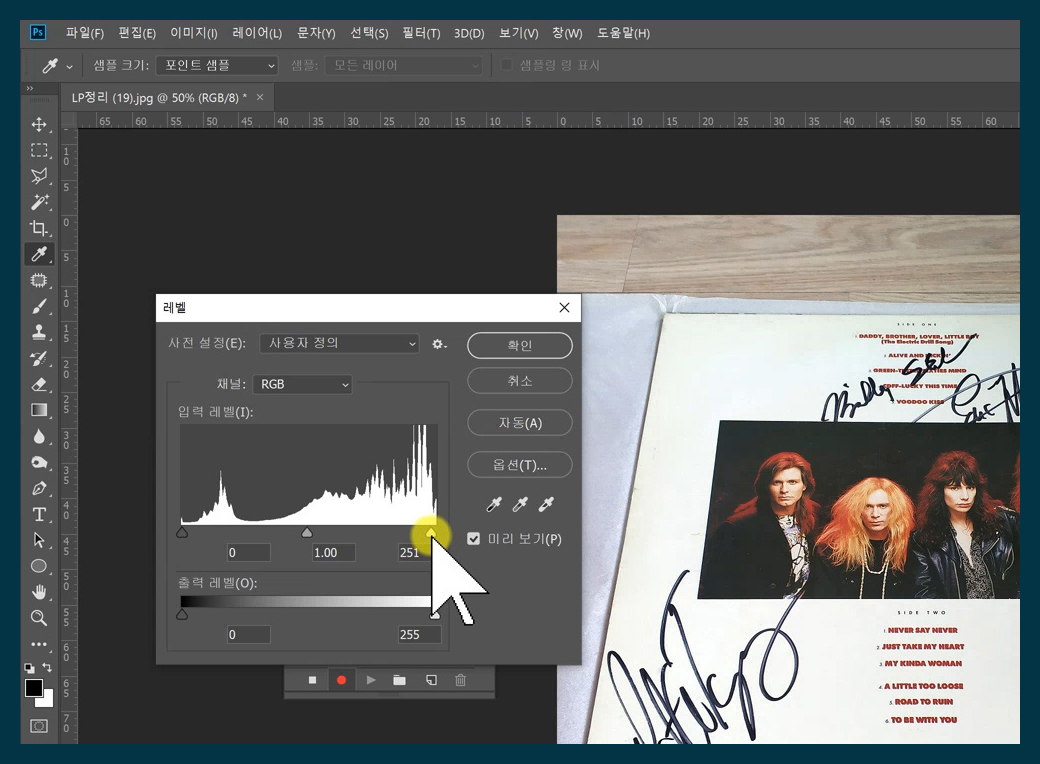Toggle the preview checkbox in Levels

tap(473, 539)
